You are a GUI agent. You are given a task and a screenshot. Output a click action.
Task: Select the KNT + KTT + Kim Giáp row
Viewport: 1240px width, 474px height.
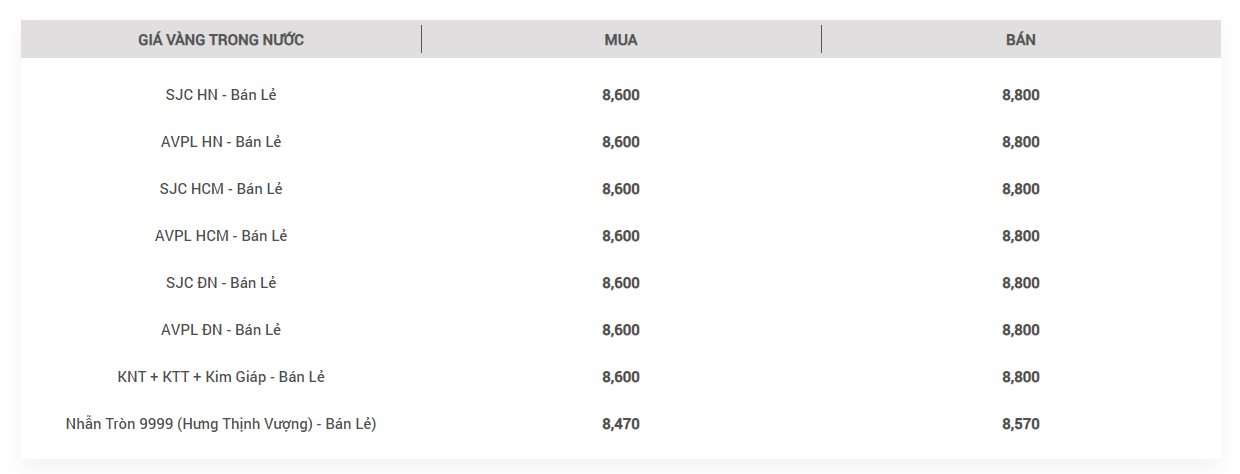620,377
